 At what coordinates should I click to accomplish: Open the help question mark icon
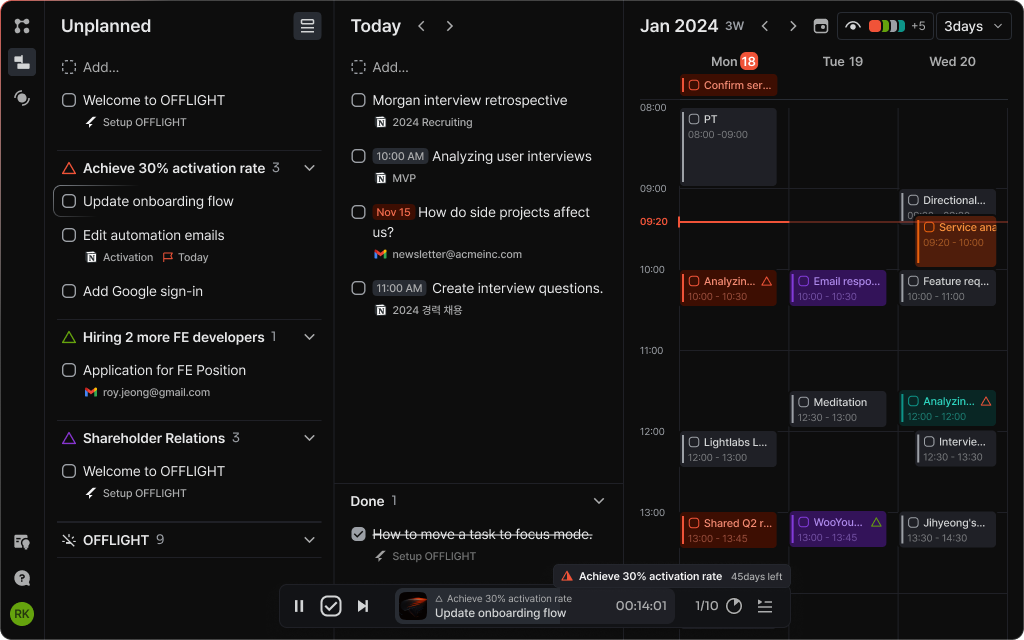click(22, 578)
